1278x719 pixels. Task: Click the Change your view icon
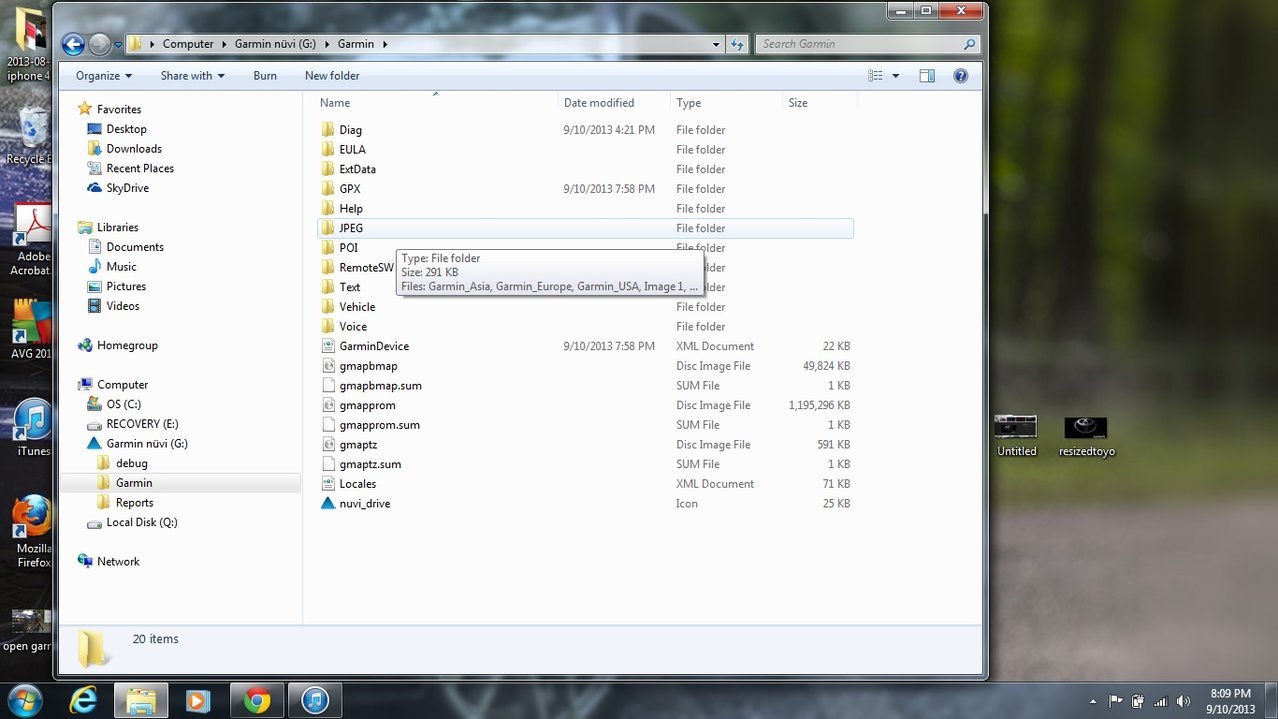point(875,76)
